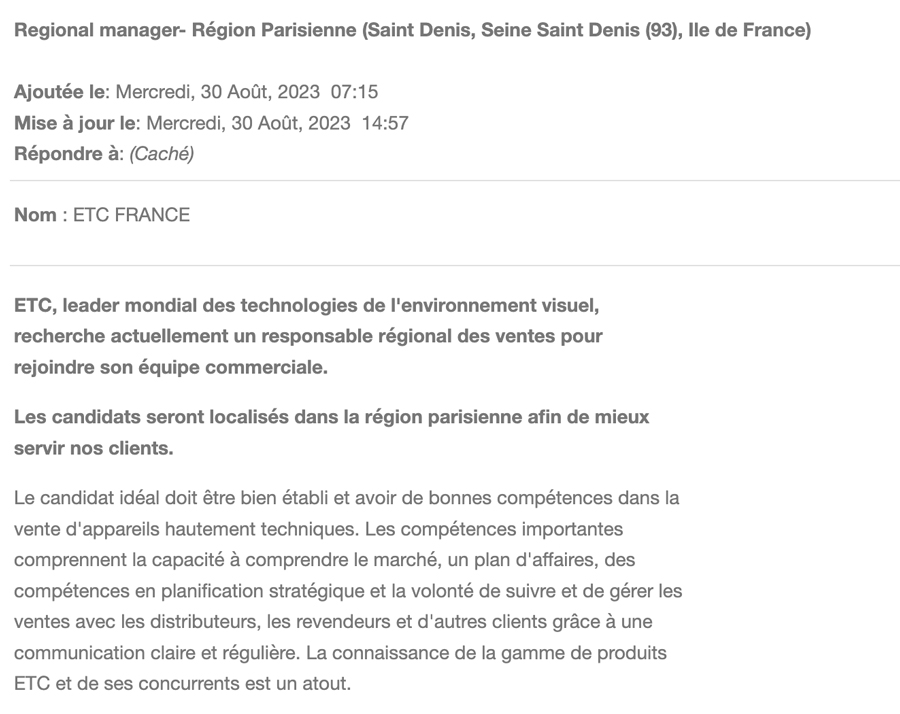The width and height of the screenshot is (900, 714).
Task: Click 'Saint Denis, Seine Saint Denis (93)' location
Action: coord(522,30)
